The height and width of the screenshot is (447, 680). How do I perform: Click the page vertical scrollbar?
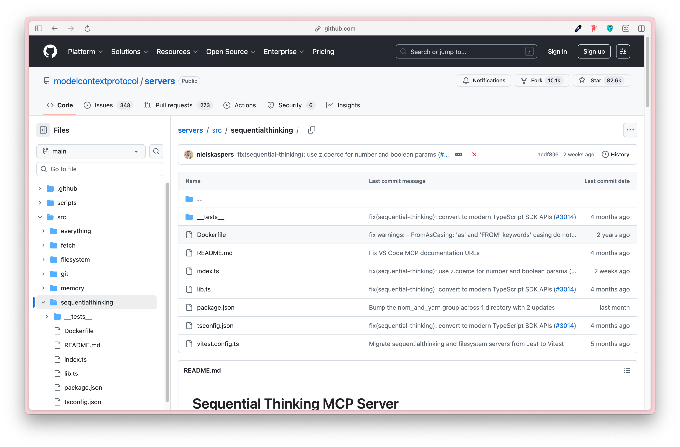[x=647, y=72]
